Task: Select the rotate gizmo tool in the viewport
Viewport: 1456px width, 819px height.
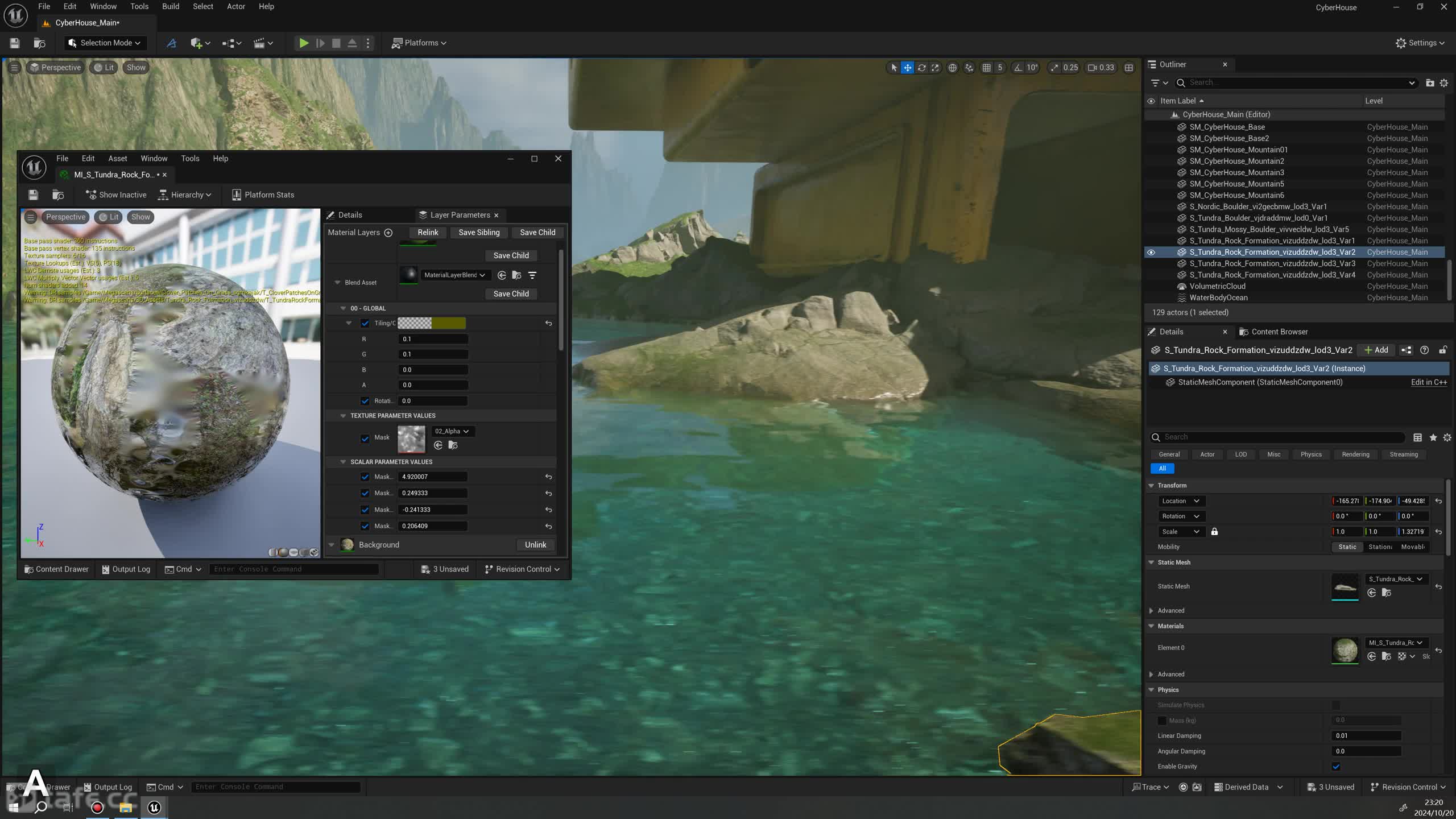Action: point(921,67)
